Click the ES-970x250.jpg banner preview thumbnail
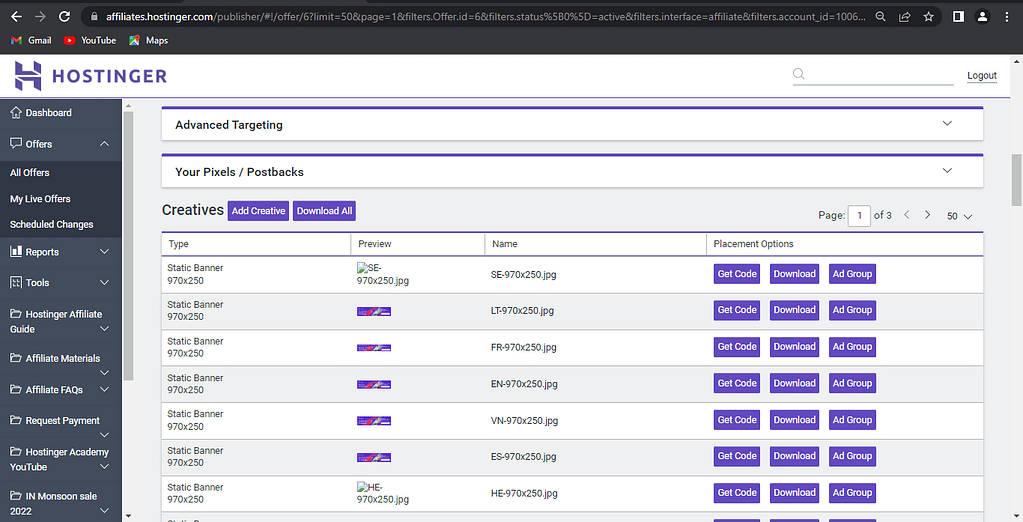Screen dimensions: 1023x522 [x=374, y=457]
